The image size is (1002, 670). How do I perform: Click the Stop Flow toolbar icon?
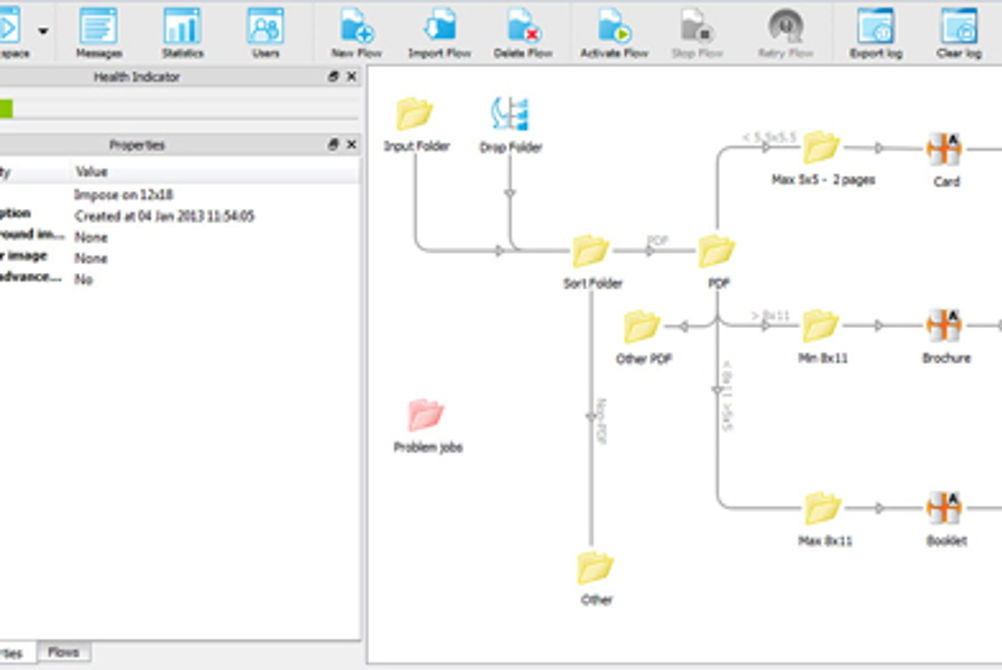[697, 32]
